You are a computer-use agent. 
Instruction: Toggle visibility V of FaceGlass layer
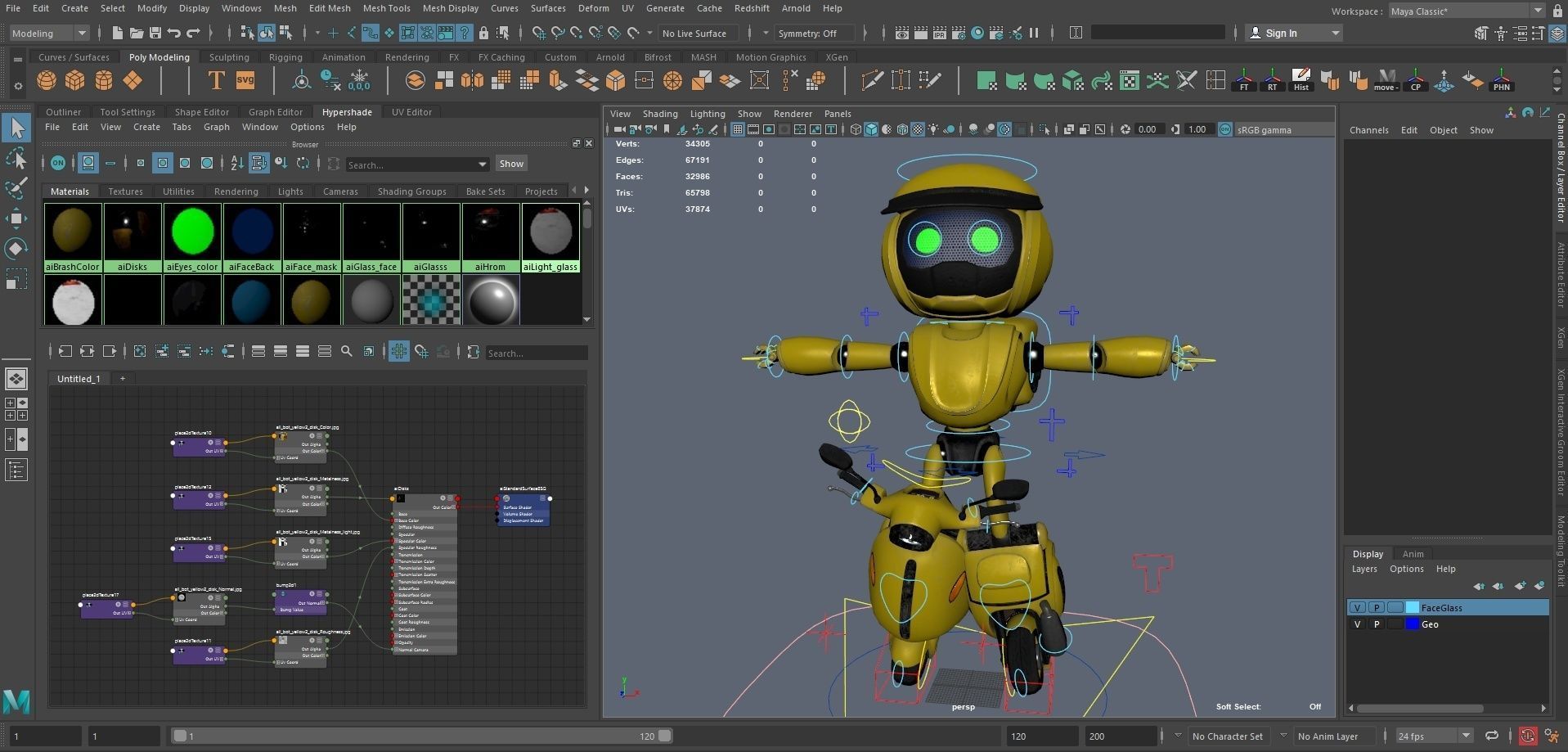pyautogui.click(x=1358, y=607)
